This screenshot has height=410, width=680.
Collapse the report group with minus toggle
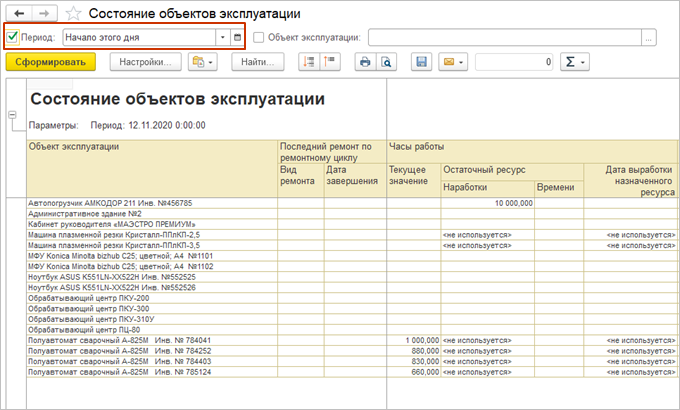click(12, 116)
